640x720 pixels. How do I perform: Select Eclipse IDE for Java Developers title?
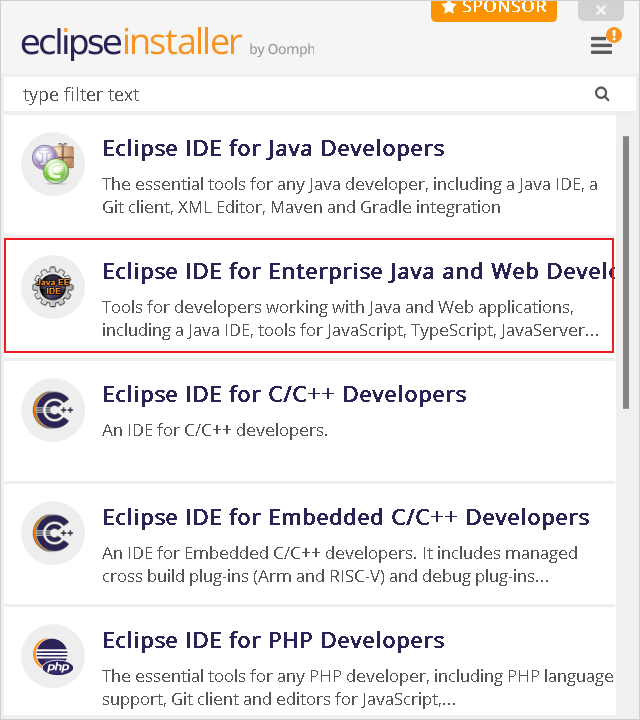[273, 148]
